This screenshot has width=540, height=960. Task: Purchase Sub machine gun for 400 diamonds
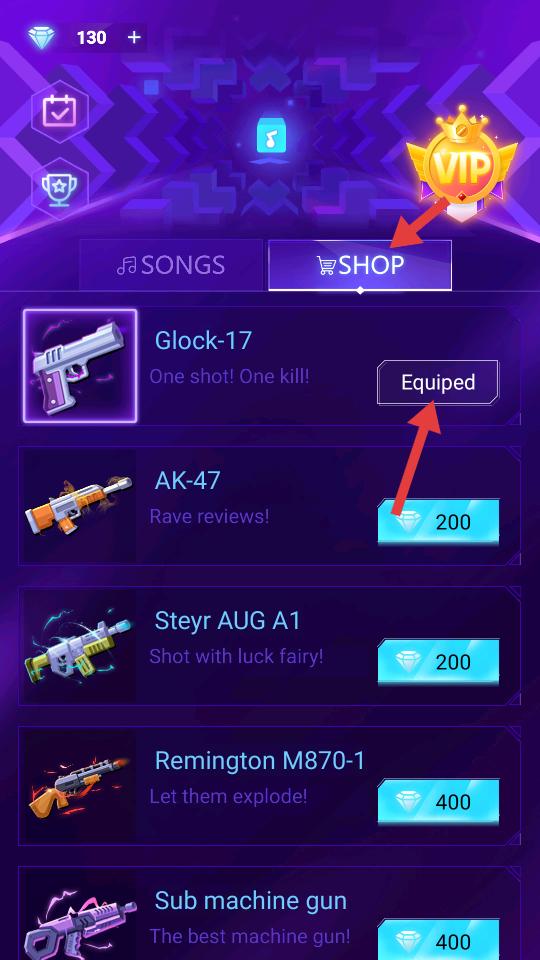tap(438, 940)
